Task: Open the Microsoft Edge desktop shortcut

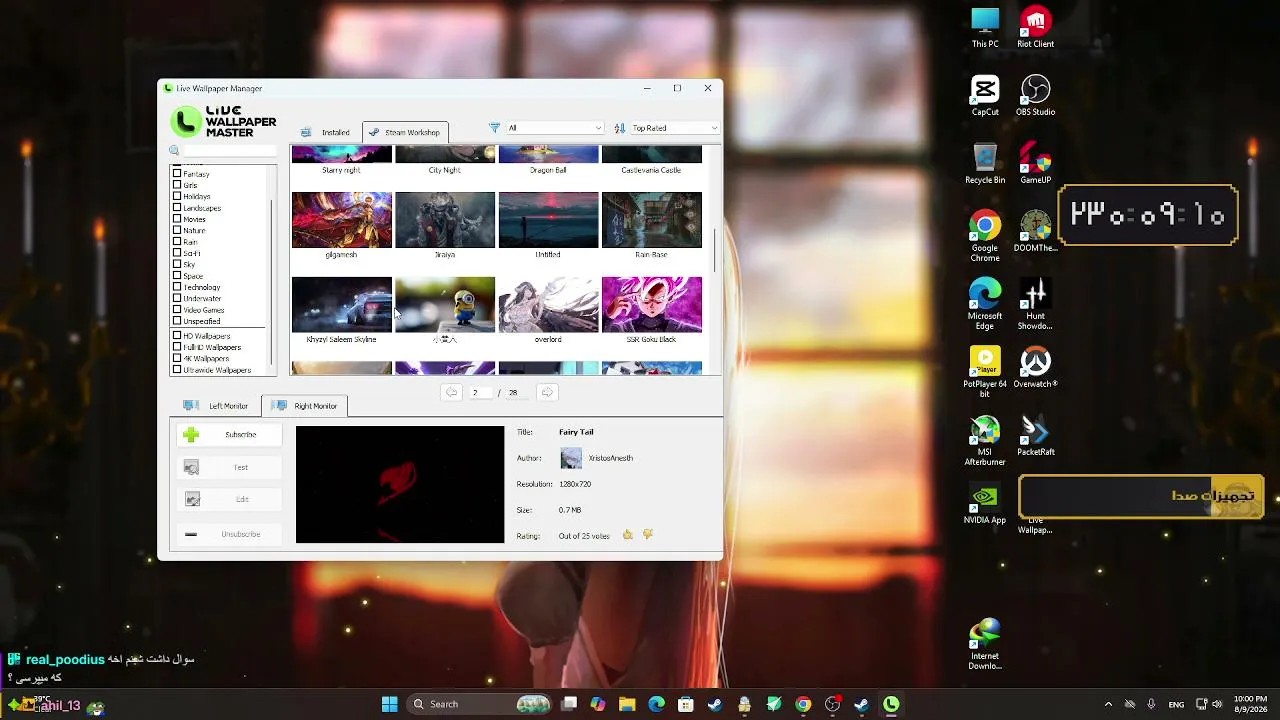Action: (x=985, y=305)
